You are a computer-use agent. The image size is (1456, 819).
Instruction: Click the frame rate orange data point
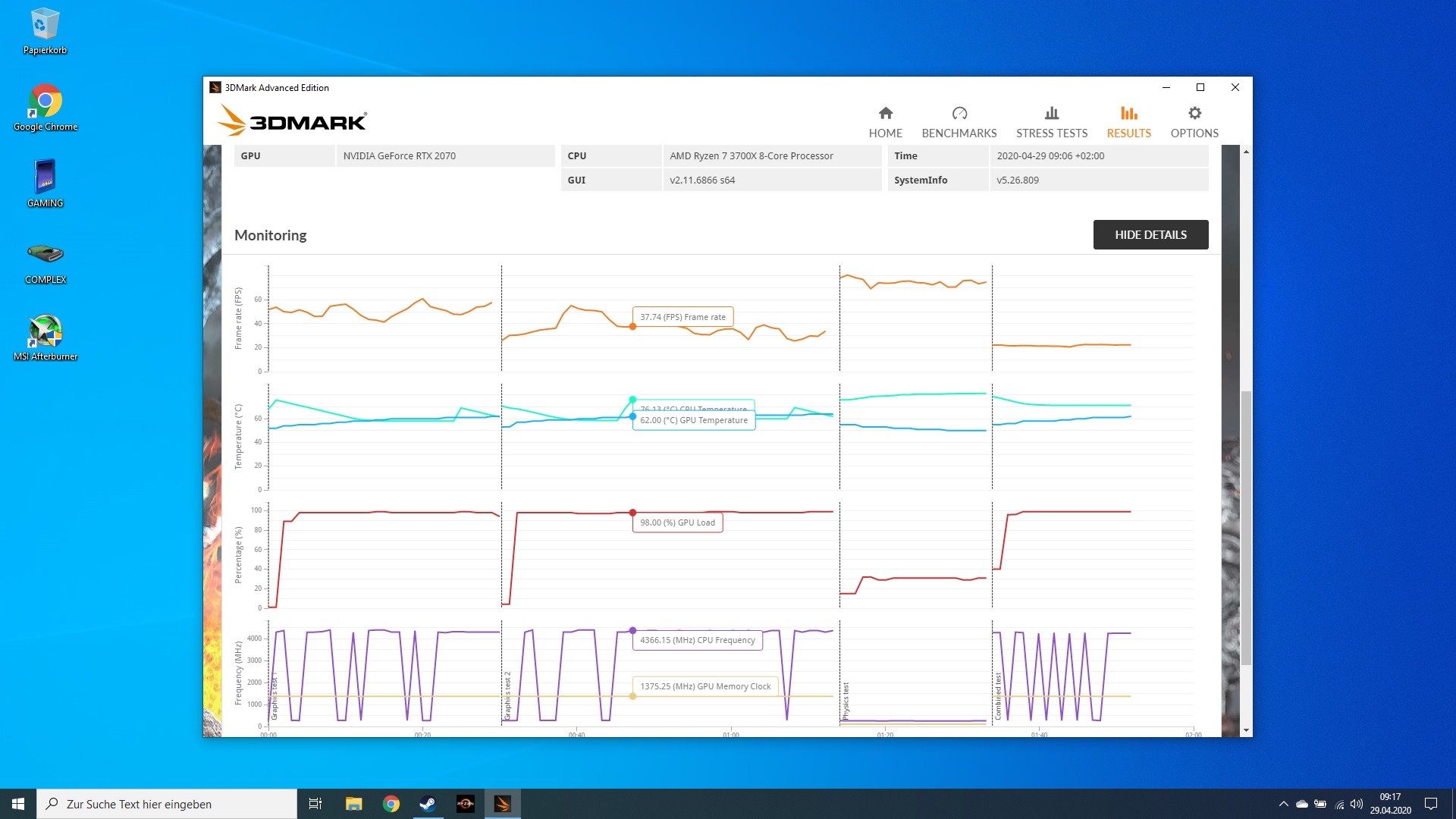click(632, 327)
